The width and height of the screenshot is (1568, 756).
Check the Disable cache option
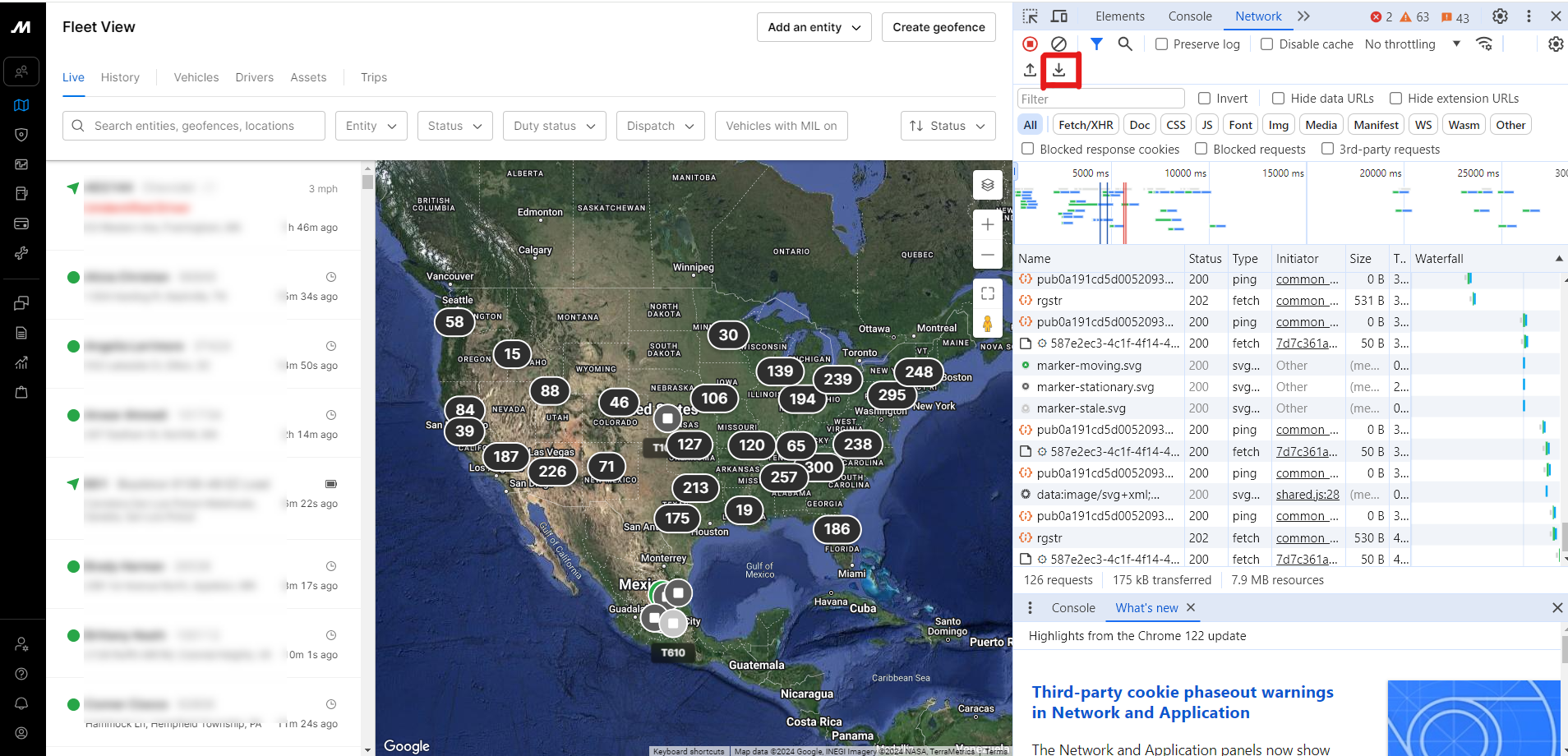pos(1267,44)
